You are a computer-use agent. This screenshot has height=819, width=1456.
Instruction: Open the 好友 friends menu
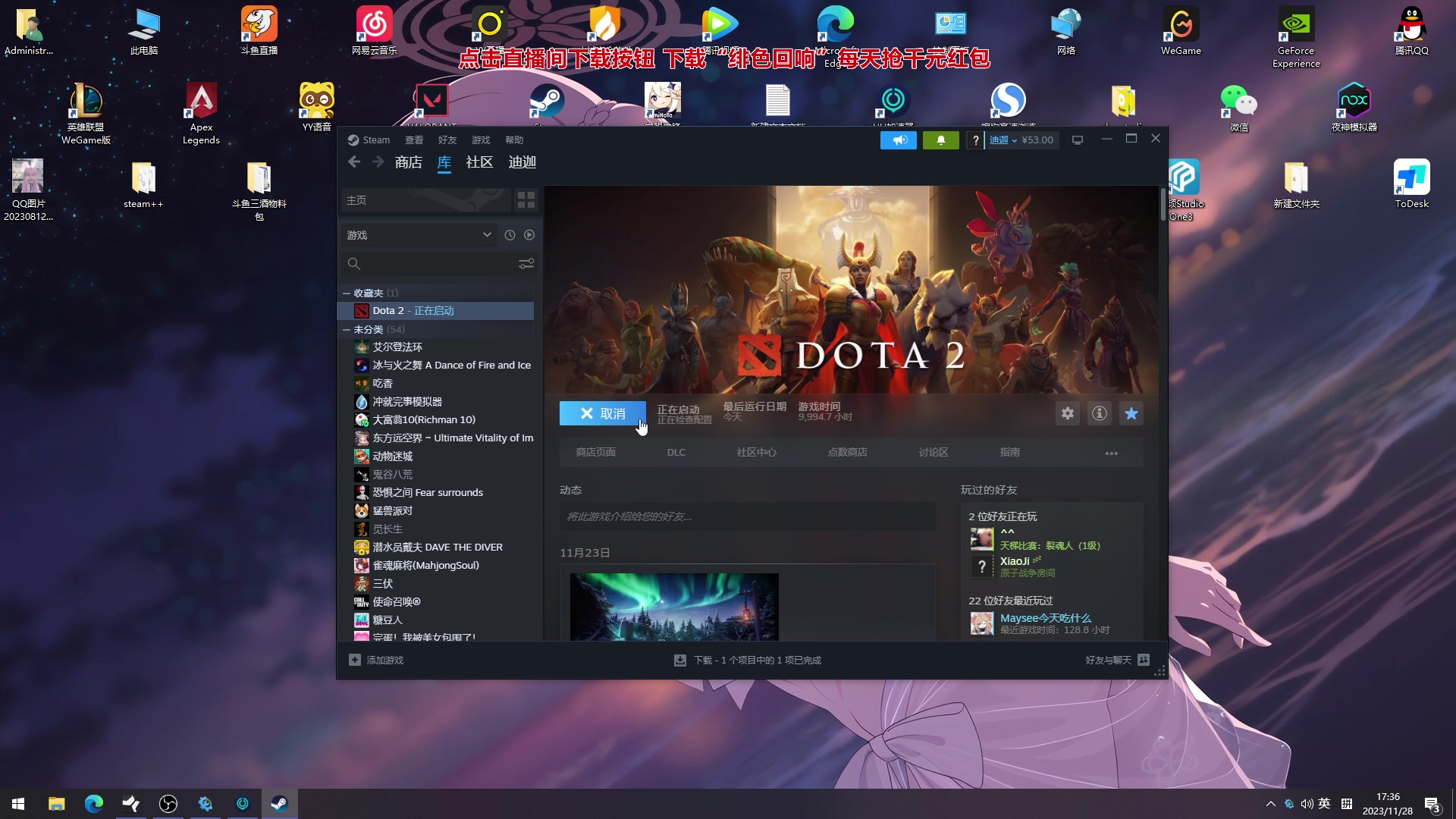(x=447, y=140)
